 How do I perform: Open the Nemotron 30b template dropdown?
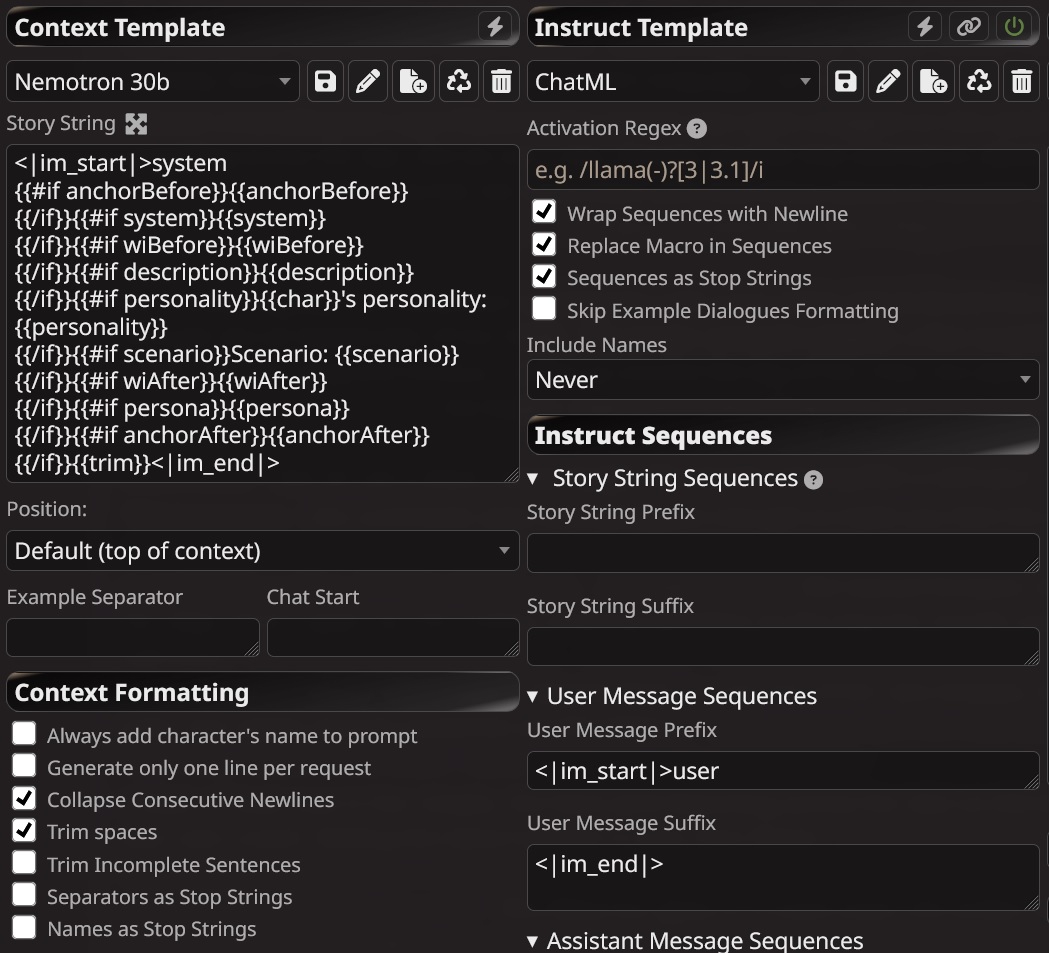(x=153, y=82)
